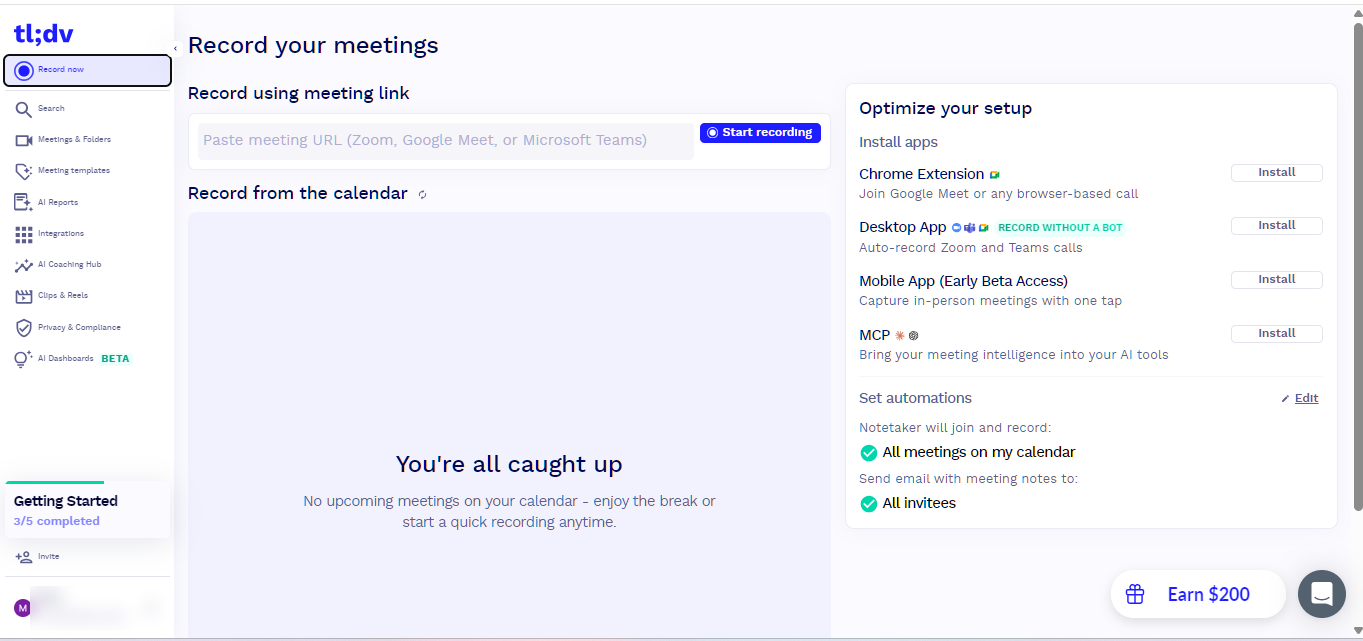Click the Record now circle icon
This screenshot has width=1363, height=641.
(24, 70)
